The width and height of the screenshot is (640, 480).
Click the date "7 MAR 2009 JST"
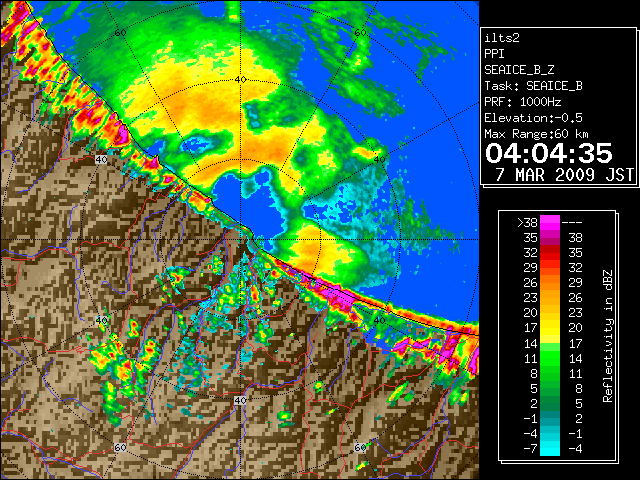click(564, 175)
